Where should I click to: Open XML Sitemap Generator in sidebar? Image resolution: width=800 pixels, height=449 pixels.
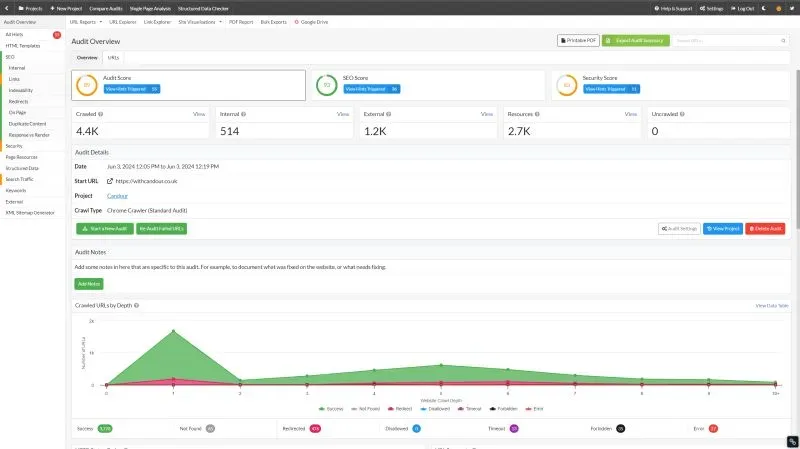(x=30, y=213)
